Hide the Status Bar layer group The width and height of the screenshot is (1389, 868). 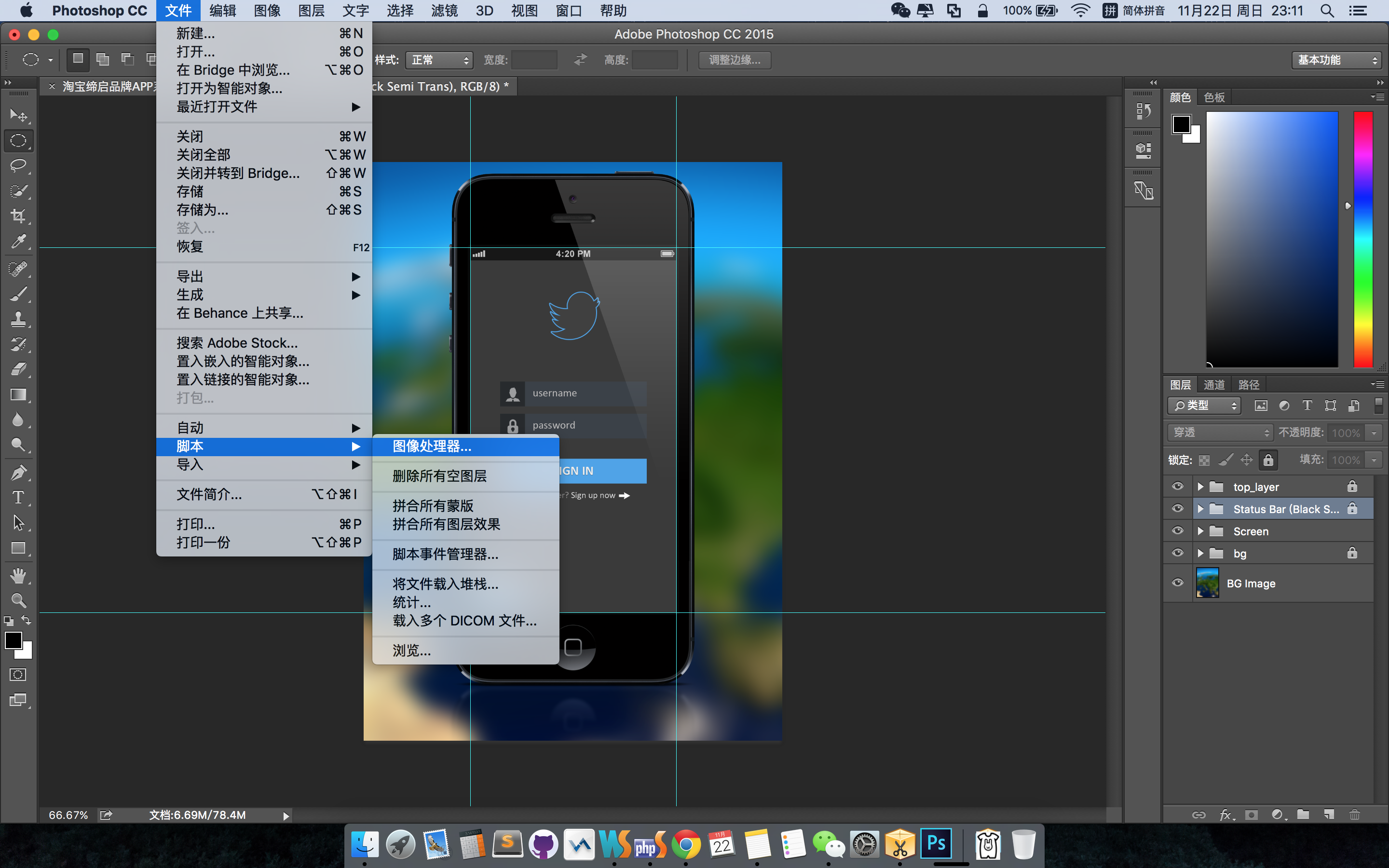(x=1178, y=509)
